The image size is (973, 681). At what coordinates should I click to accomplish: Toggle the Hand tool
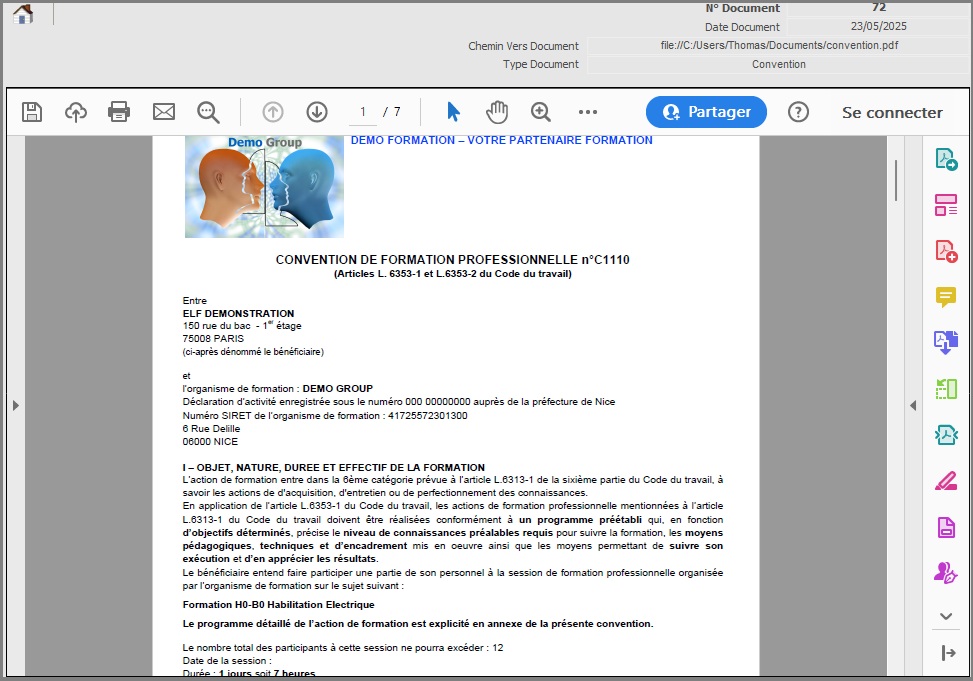(497, 112)
